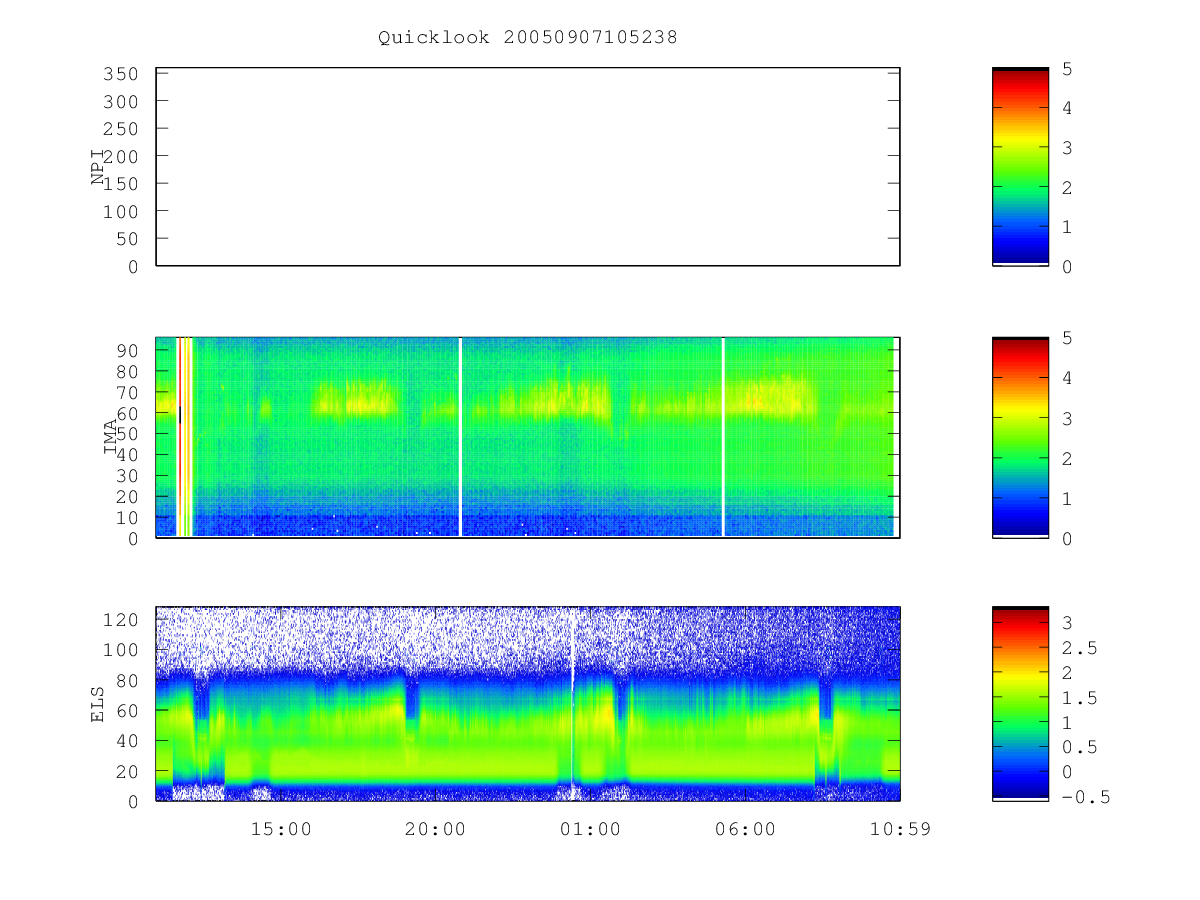
Task: Click the 30 tick on IMA axis
Action: [127, 475]
